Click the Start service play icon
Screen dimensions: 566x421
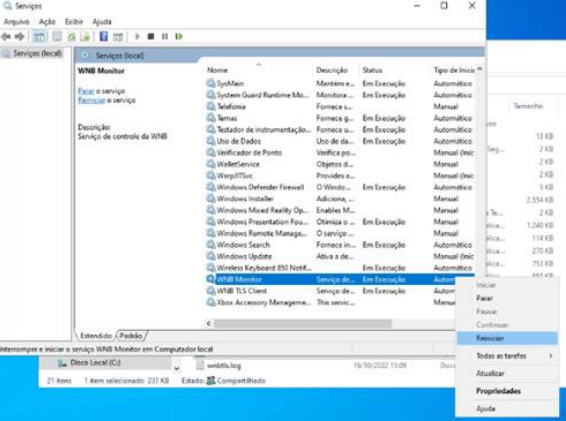[x=137, y=36]
